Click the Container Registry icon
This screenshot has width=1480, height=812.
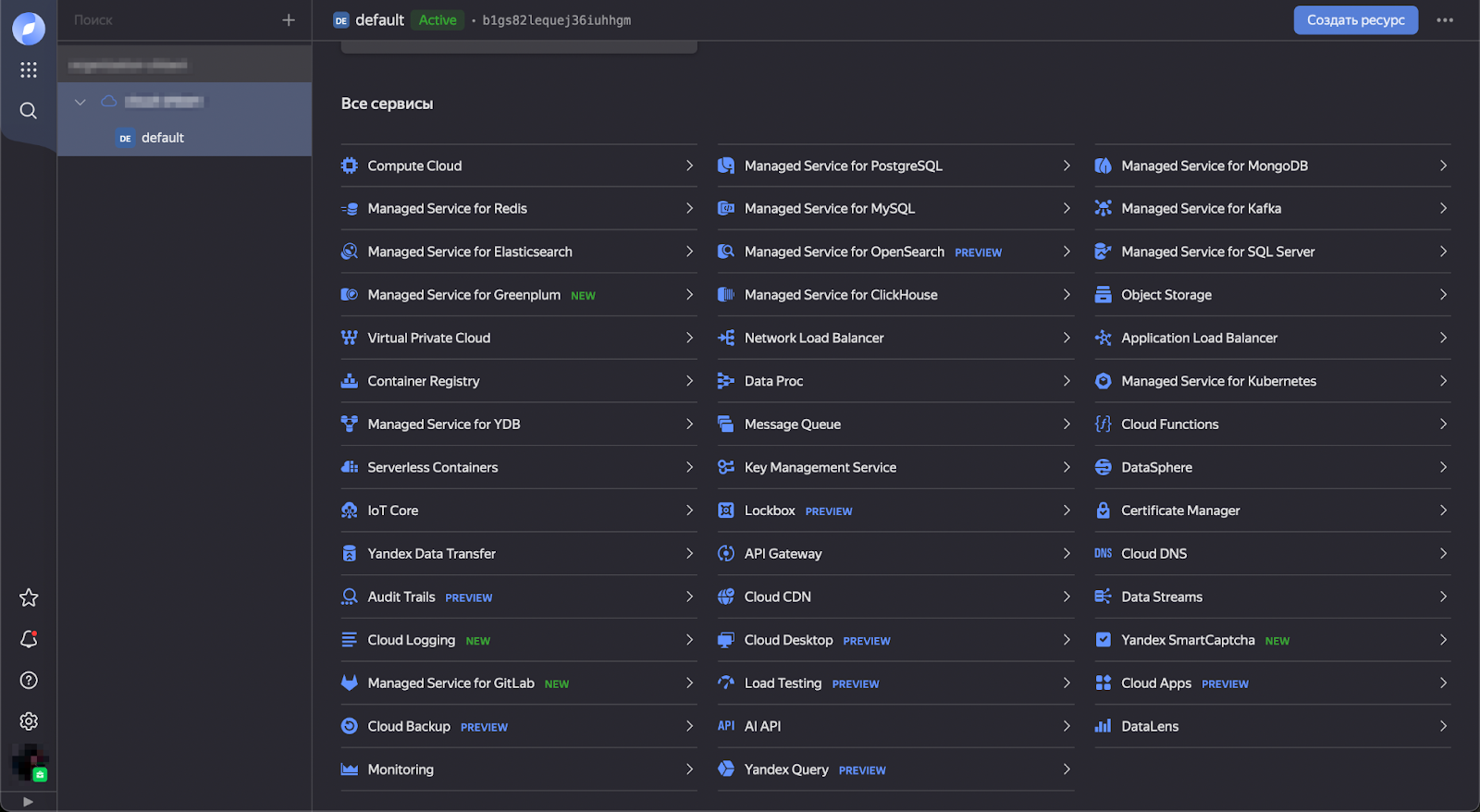(x=349, y=381)
